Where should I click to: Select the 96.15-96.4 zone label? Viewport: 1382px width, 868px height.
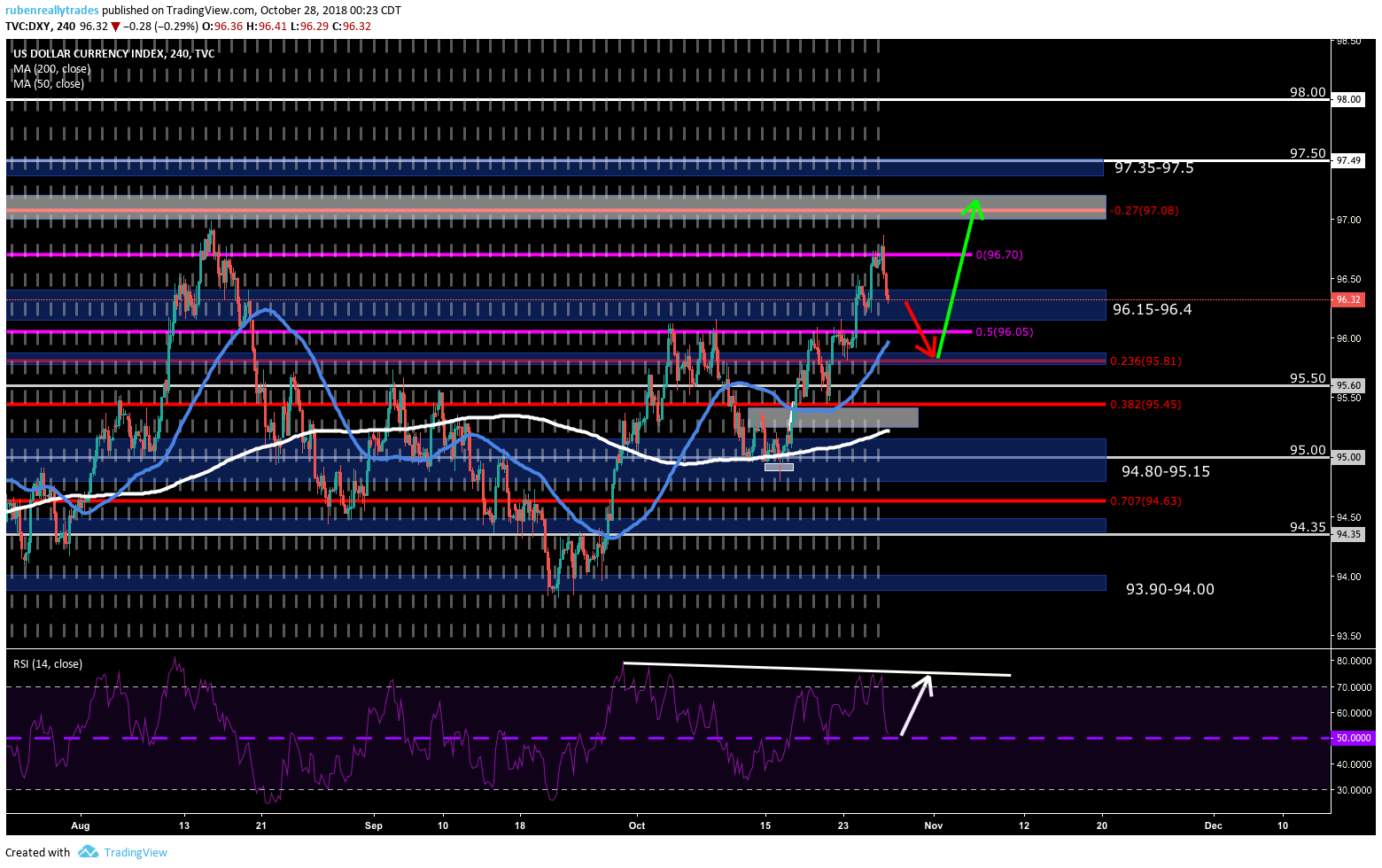(x=1153, y=309)
